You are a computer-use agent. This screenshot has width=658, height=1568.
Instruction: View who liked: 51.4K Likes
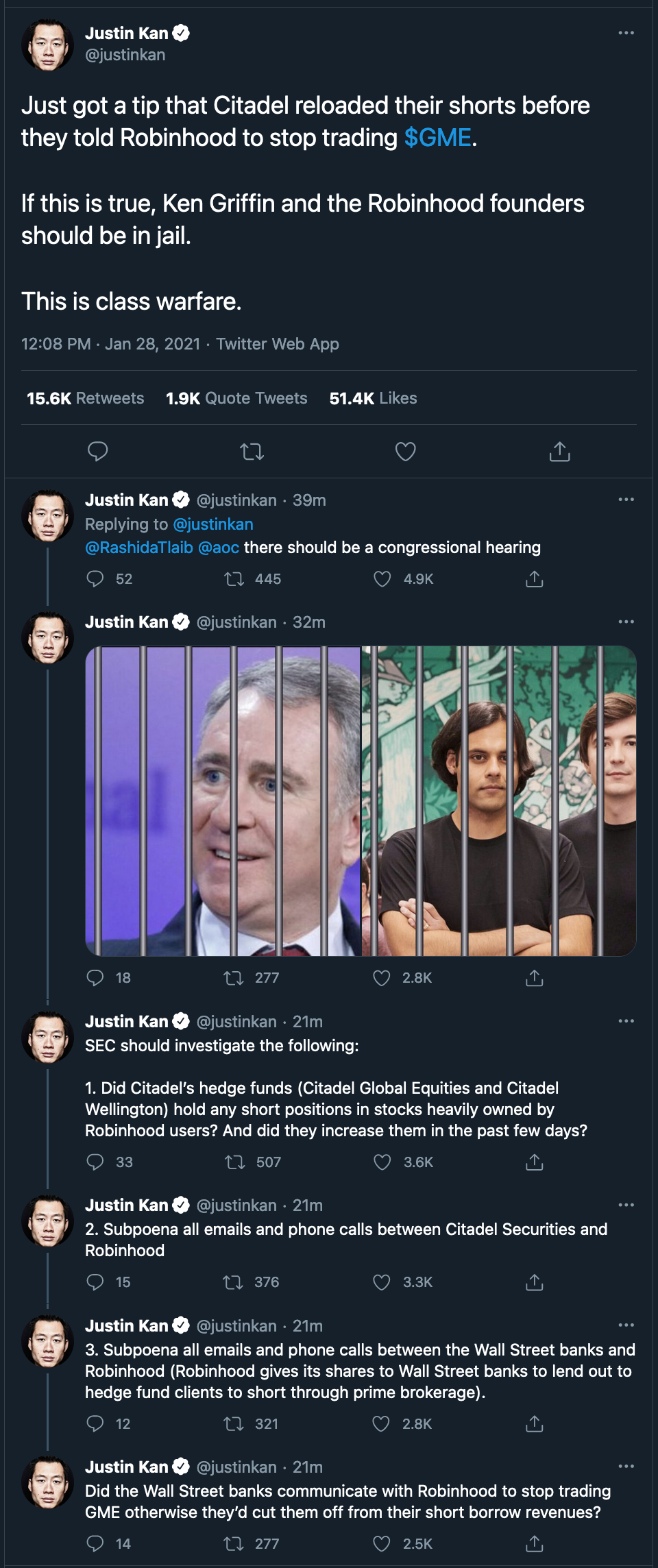click(373, 398)
